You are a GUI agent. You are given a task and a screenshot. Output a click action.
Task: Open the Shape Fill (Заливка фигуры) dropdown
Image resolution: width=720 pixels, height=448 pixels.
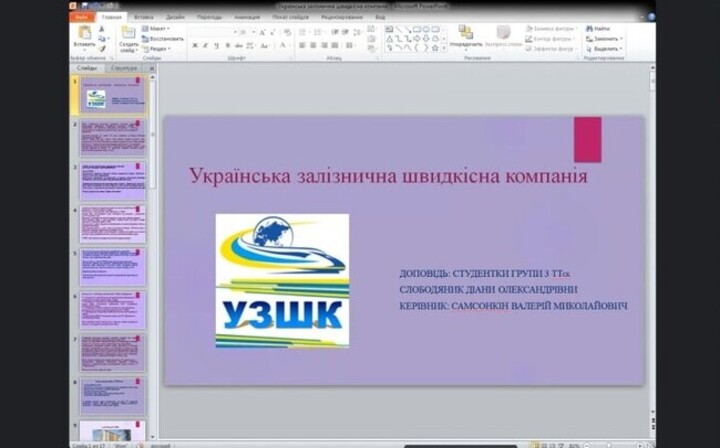click(550, 28)
